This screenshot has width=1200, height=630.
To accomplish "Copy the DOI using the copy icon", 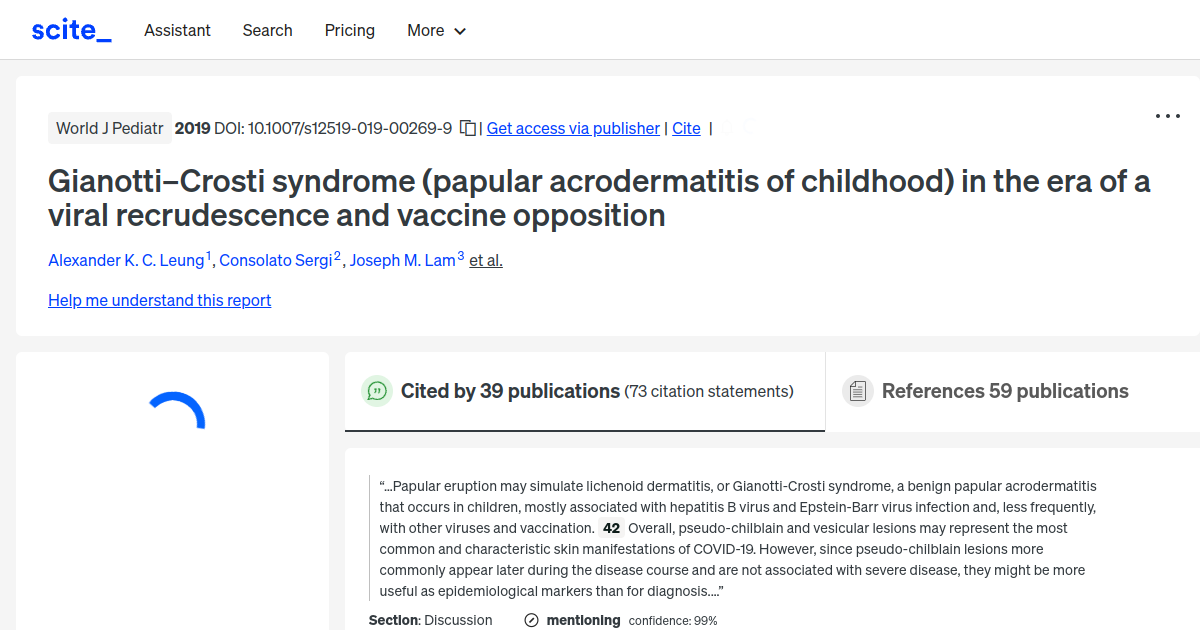I will pyautogui.click(x=466, y=128).
